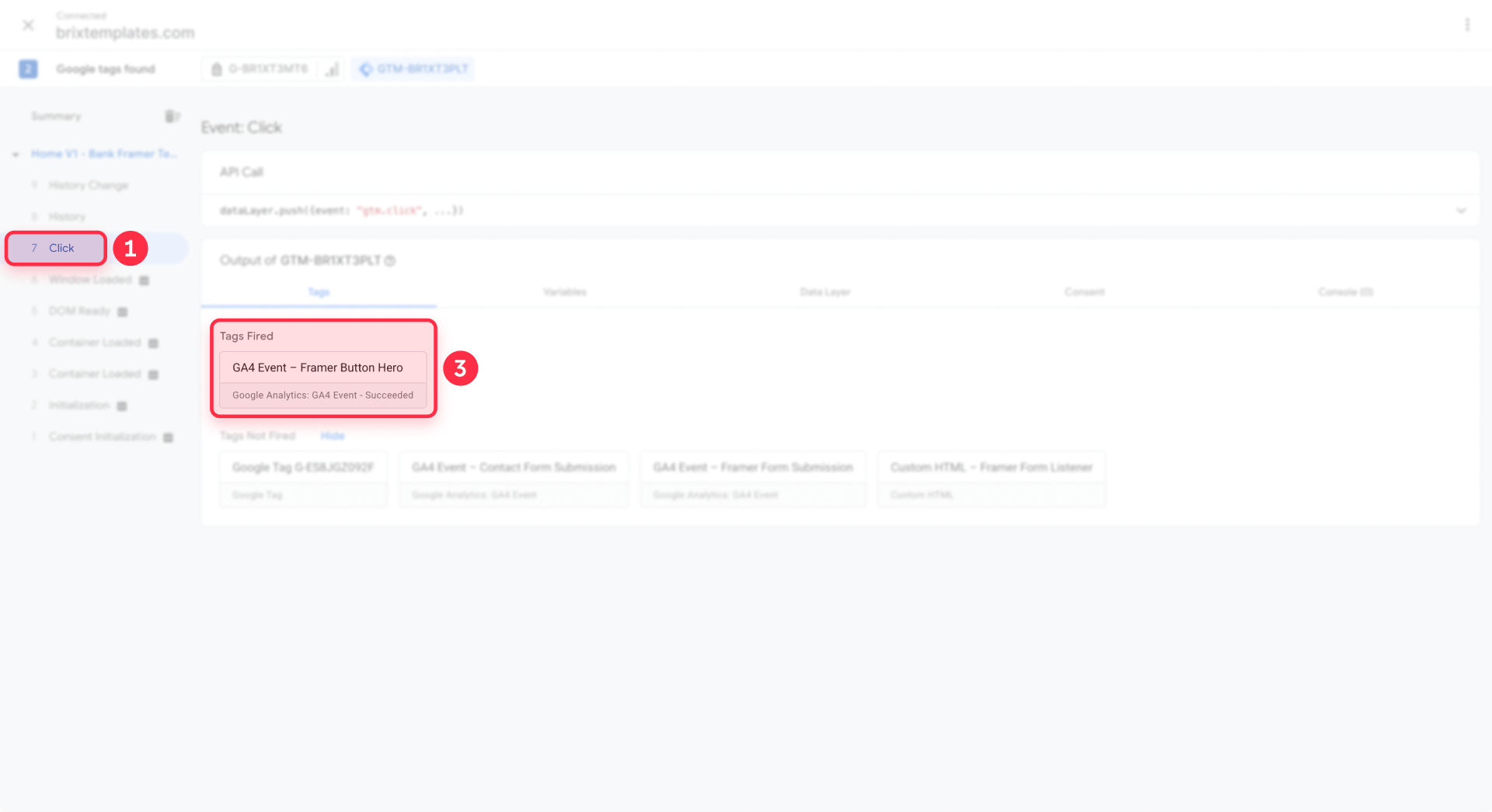Click the dataLayer.push gtm.click code line
Viewport: 1492px width, 812px height.
tap(341, 211)
